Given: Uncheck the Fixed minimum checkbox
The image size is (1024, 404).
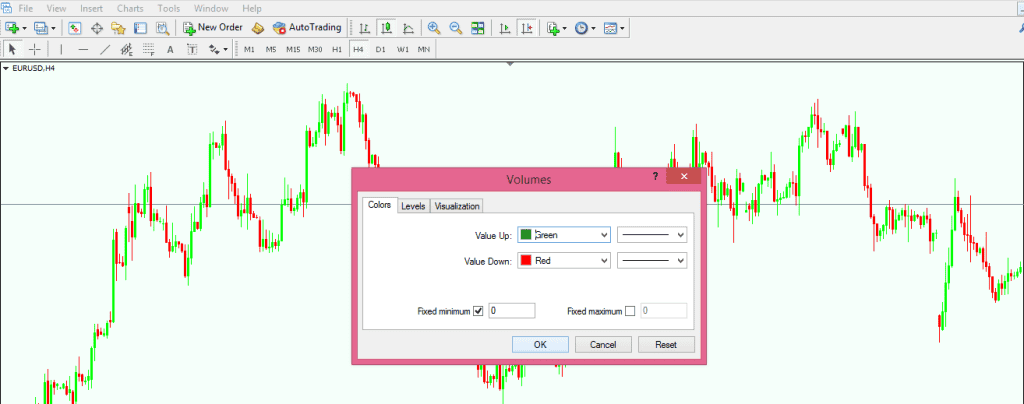Looking at the screenshot, I should tap(478, 311).
